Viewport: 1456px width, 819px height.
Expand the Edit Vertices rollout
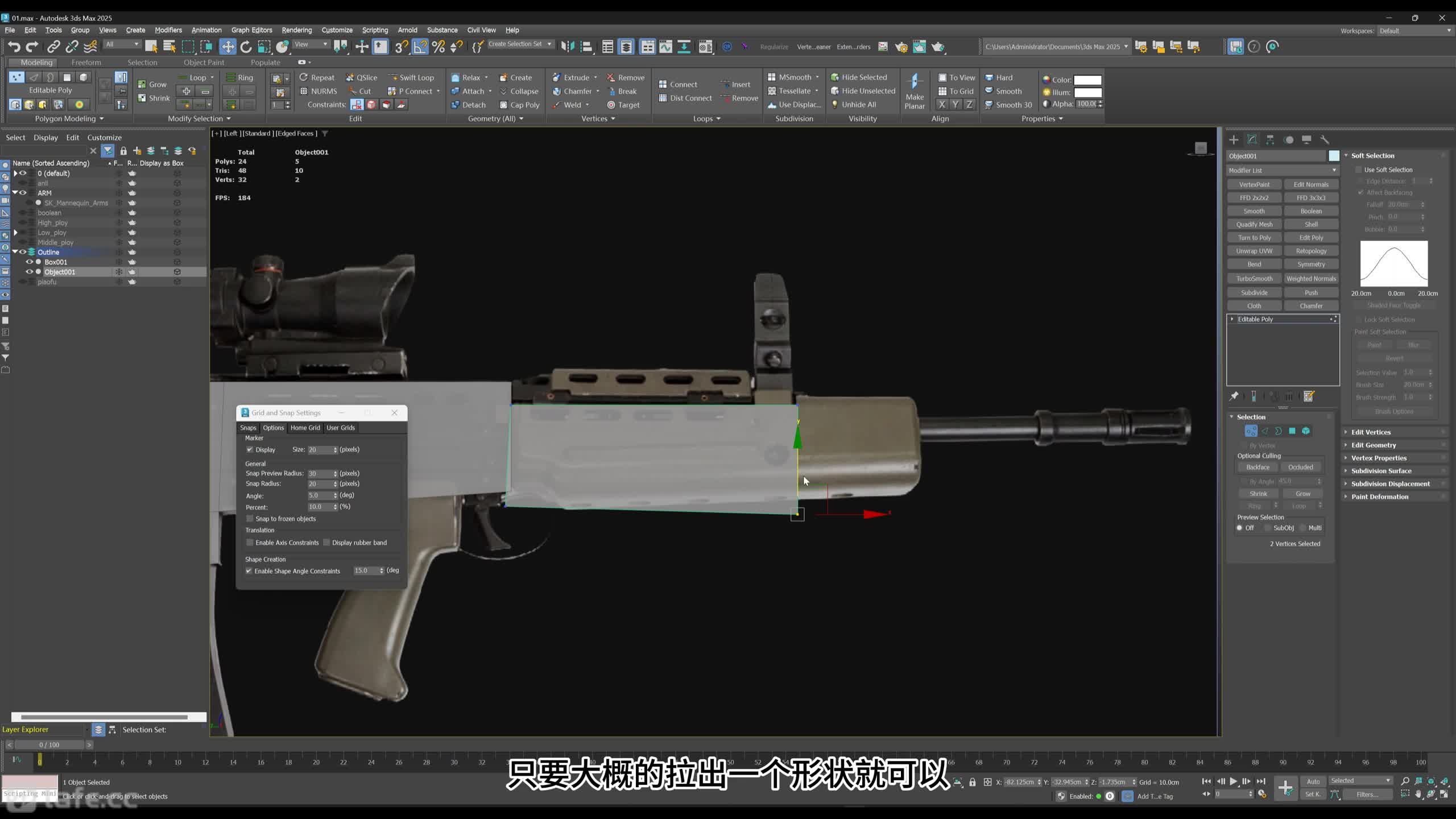point(1395,432)
